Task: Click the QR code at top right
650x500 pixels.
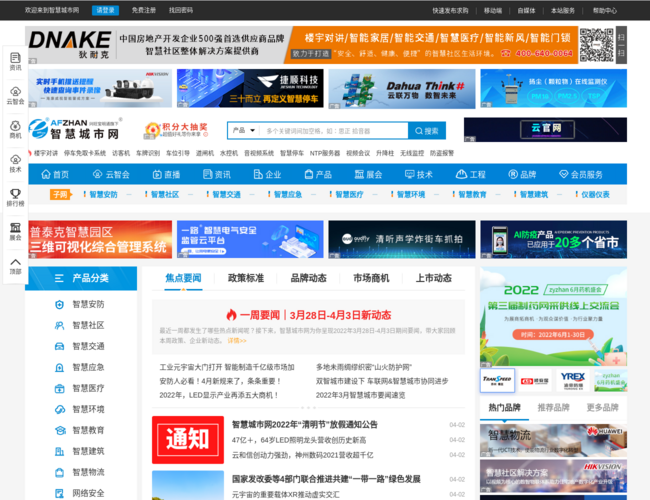Action: click(596, 44)
